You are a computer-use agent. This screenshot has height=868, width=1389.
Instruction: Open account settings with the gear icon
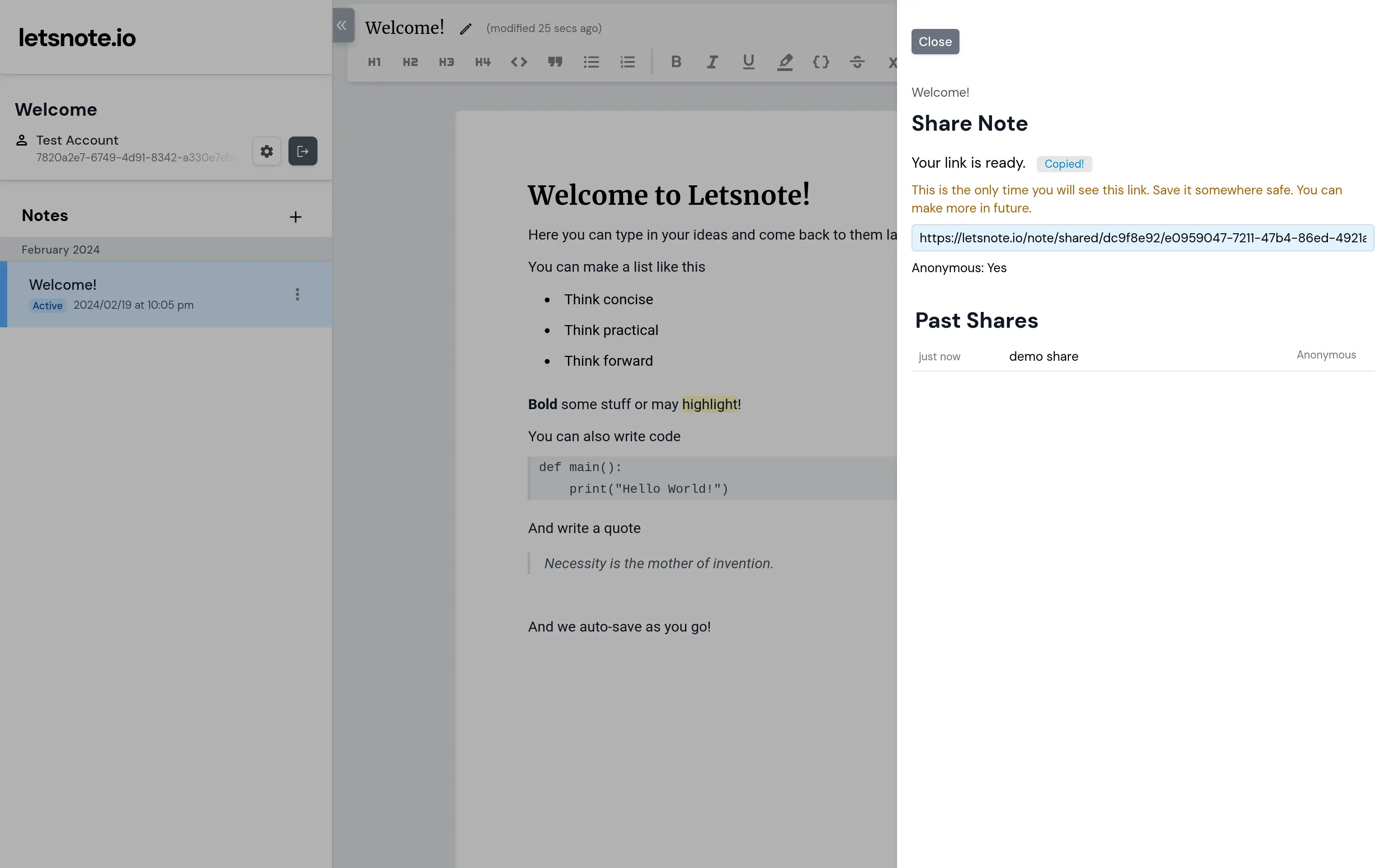point(266,151)
